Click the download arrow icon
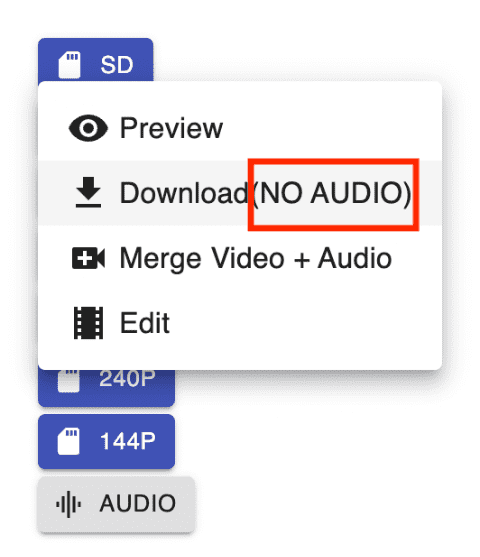The image size is (480, 557). coord(88,192)
